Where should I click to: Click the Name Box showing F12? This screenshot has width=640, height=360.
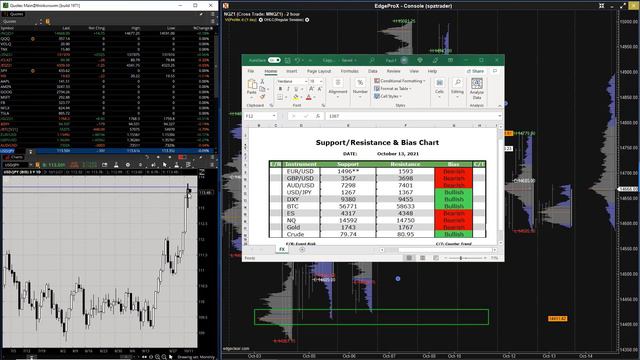pos(260,116)
